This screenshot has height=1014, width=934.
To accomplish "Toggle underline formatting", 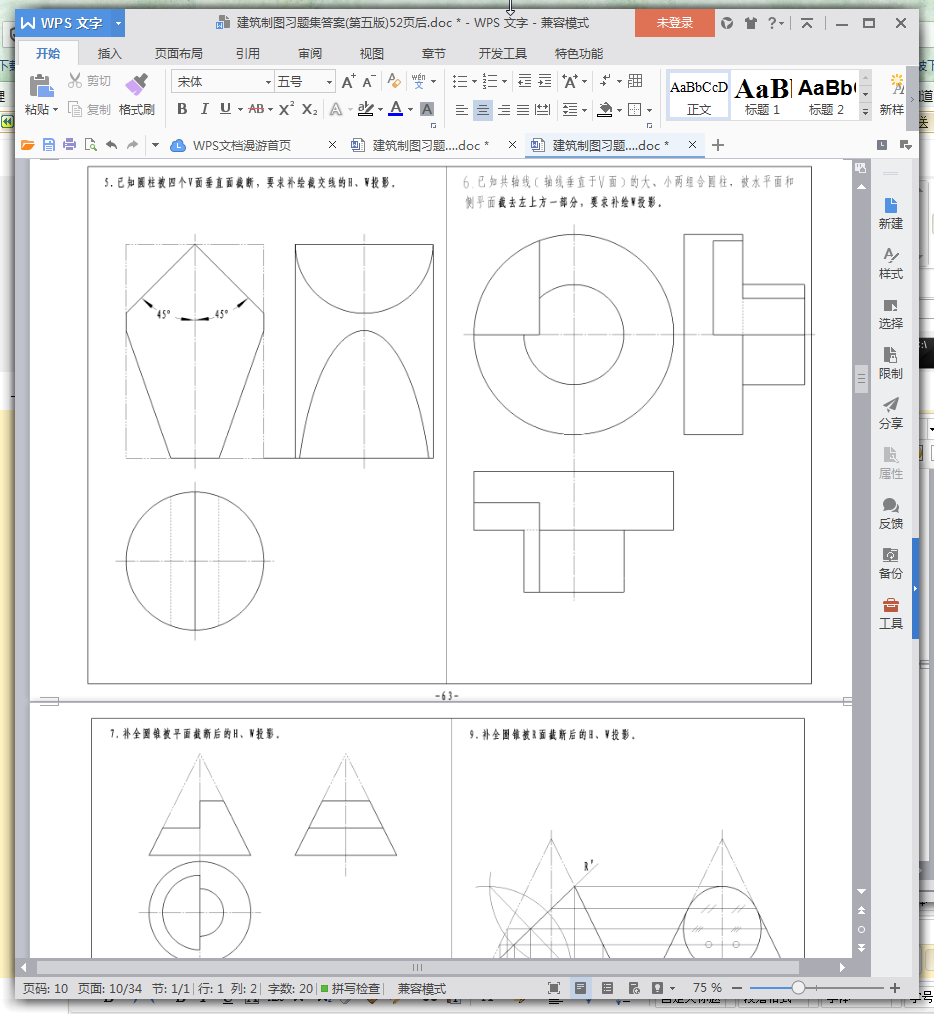I will [x=225, y=109].
